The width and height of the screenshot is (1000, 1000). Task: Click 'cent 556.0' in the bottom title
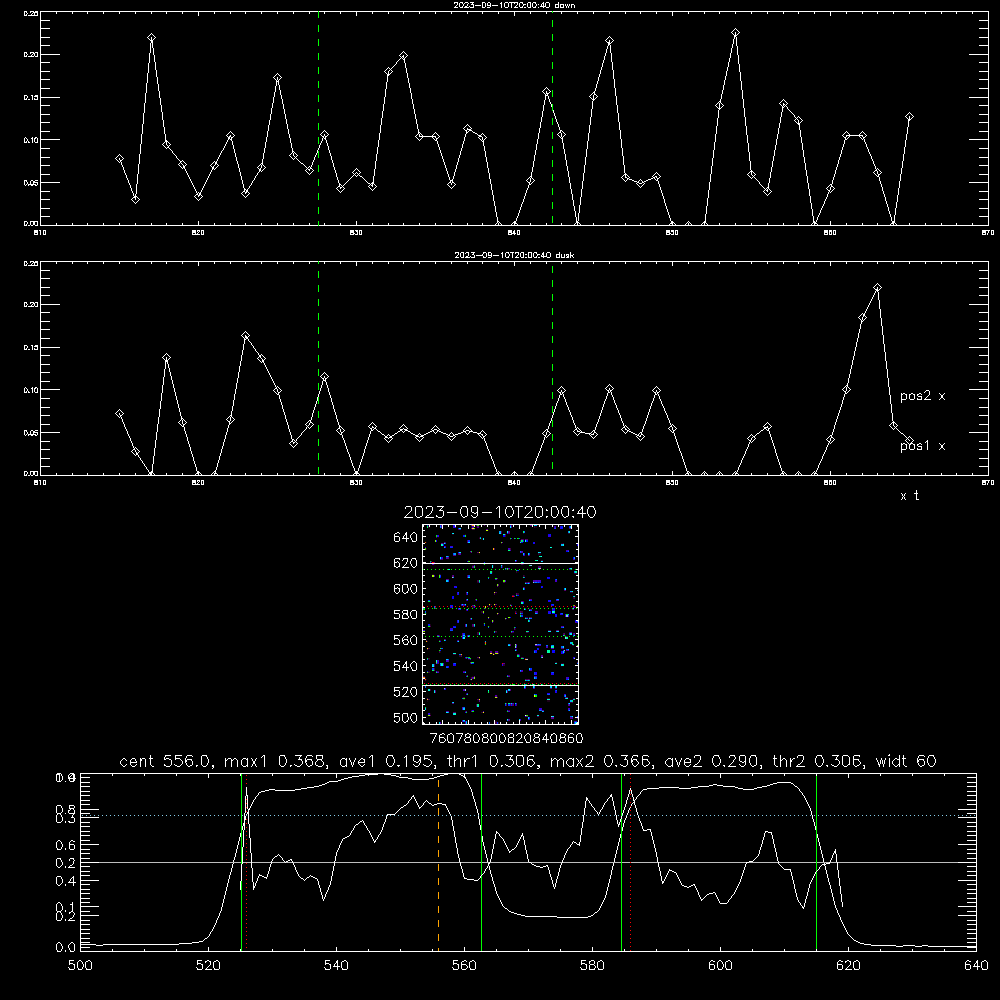[x=165, y=761]
